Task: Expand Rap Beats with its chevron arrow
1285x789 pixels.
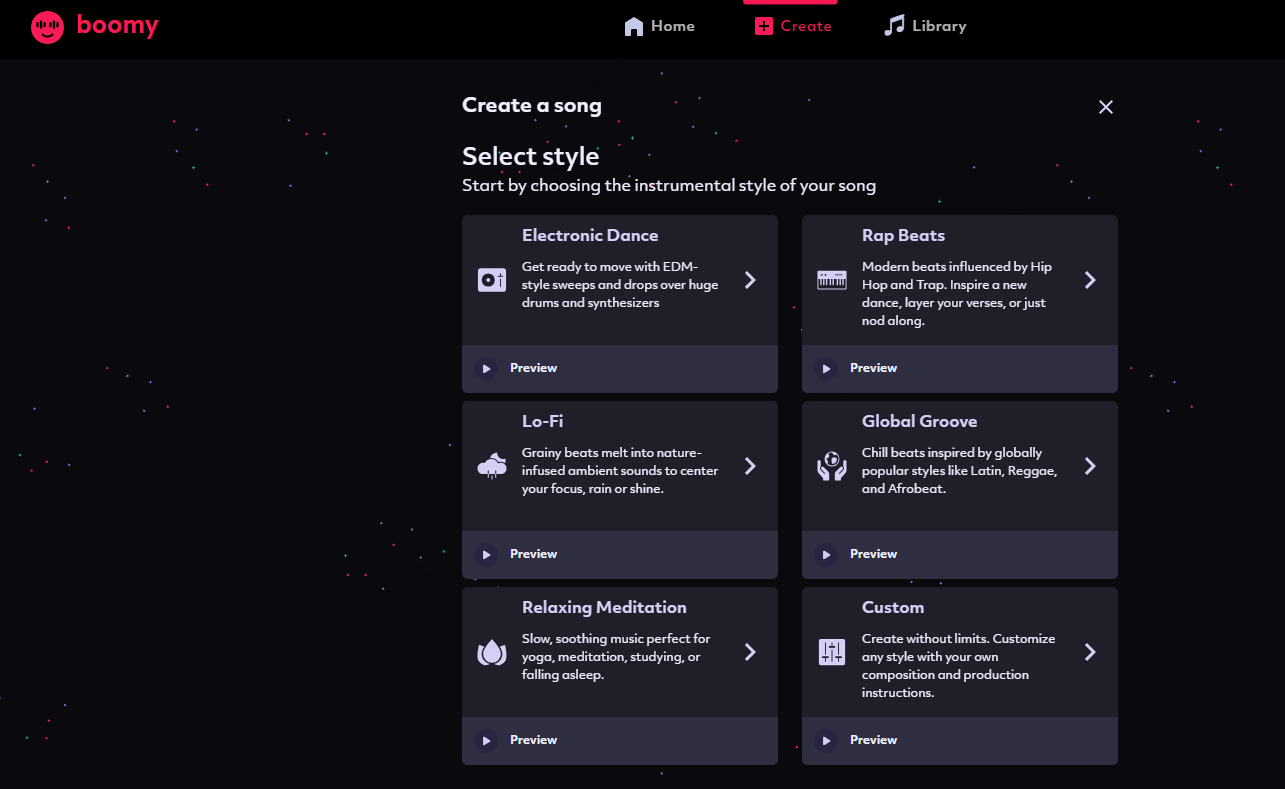Action: (x=1090, y=280)
